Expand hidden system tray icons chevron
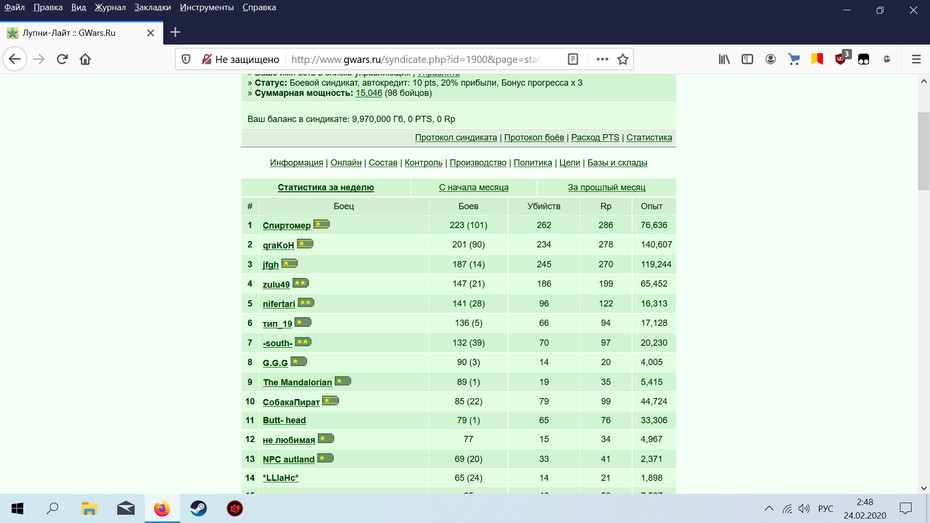 point(769,508)
